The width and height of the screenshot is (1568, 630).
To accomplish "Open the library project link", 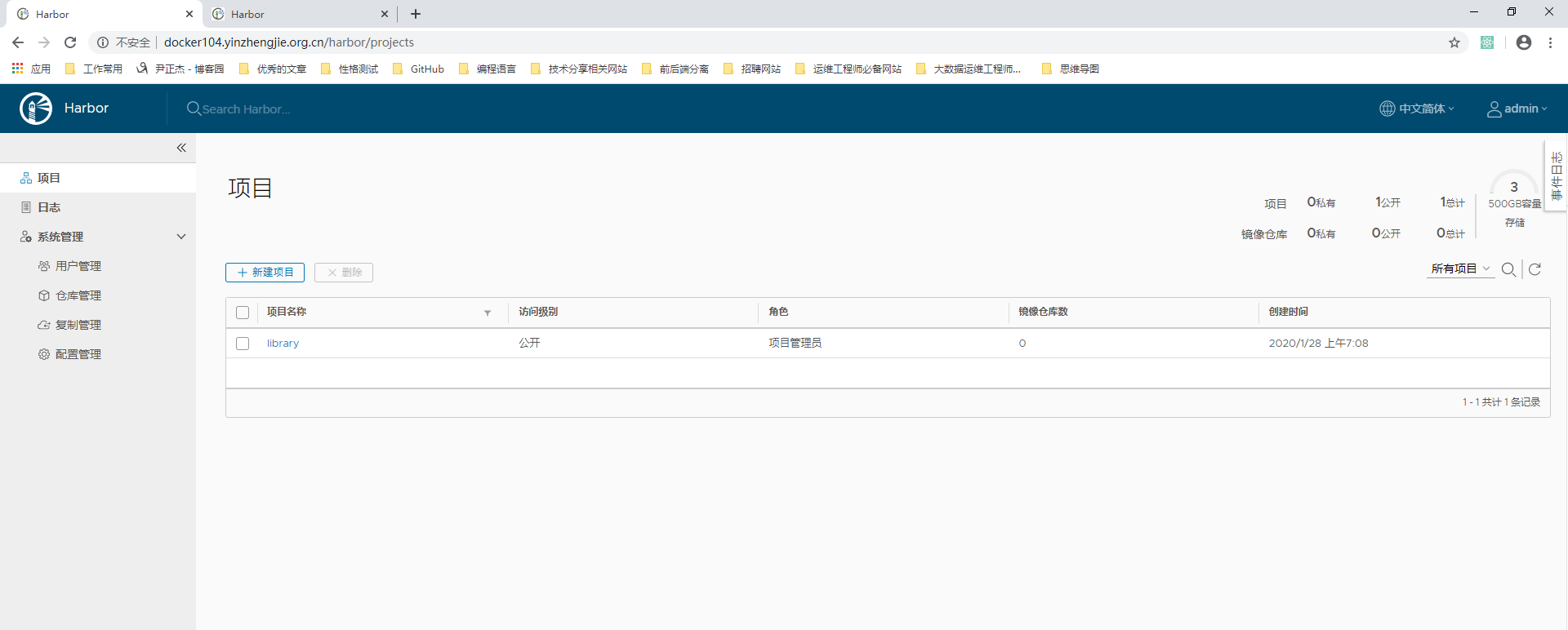I will 283,344.
